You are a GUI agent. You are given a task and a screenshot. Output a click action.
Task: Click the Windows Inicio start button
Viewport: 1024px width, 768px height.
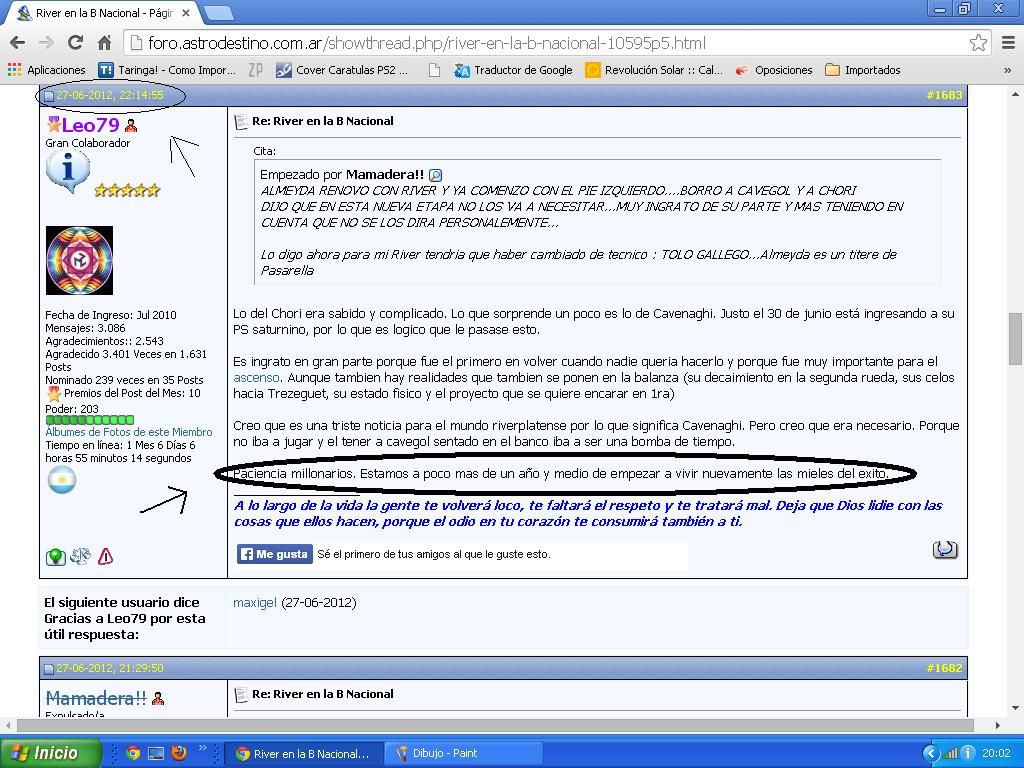click(50, 753)
